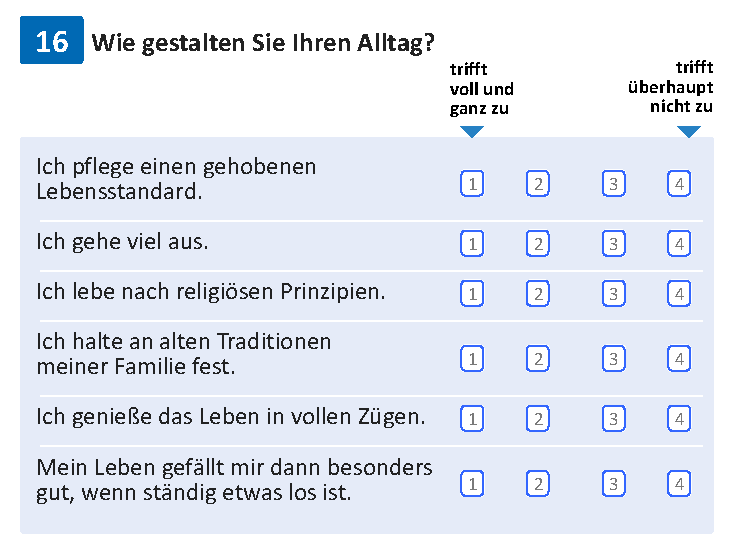Select 3 for 'Ich lebe nach religiösen Prinzipien'
Screen dimensions: 750x553
point(614,293)
